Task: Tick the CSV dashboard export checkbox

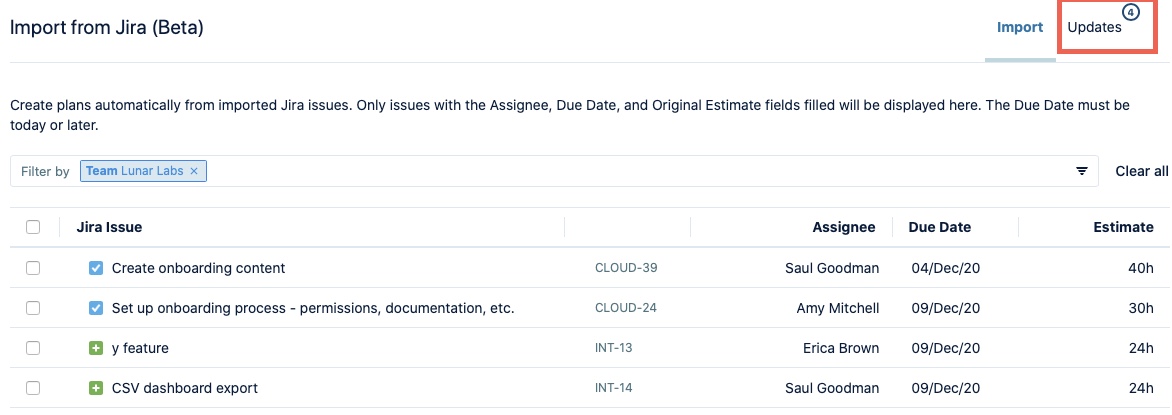Action: (33, 388)
